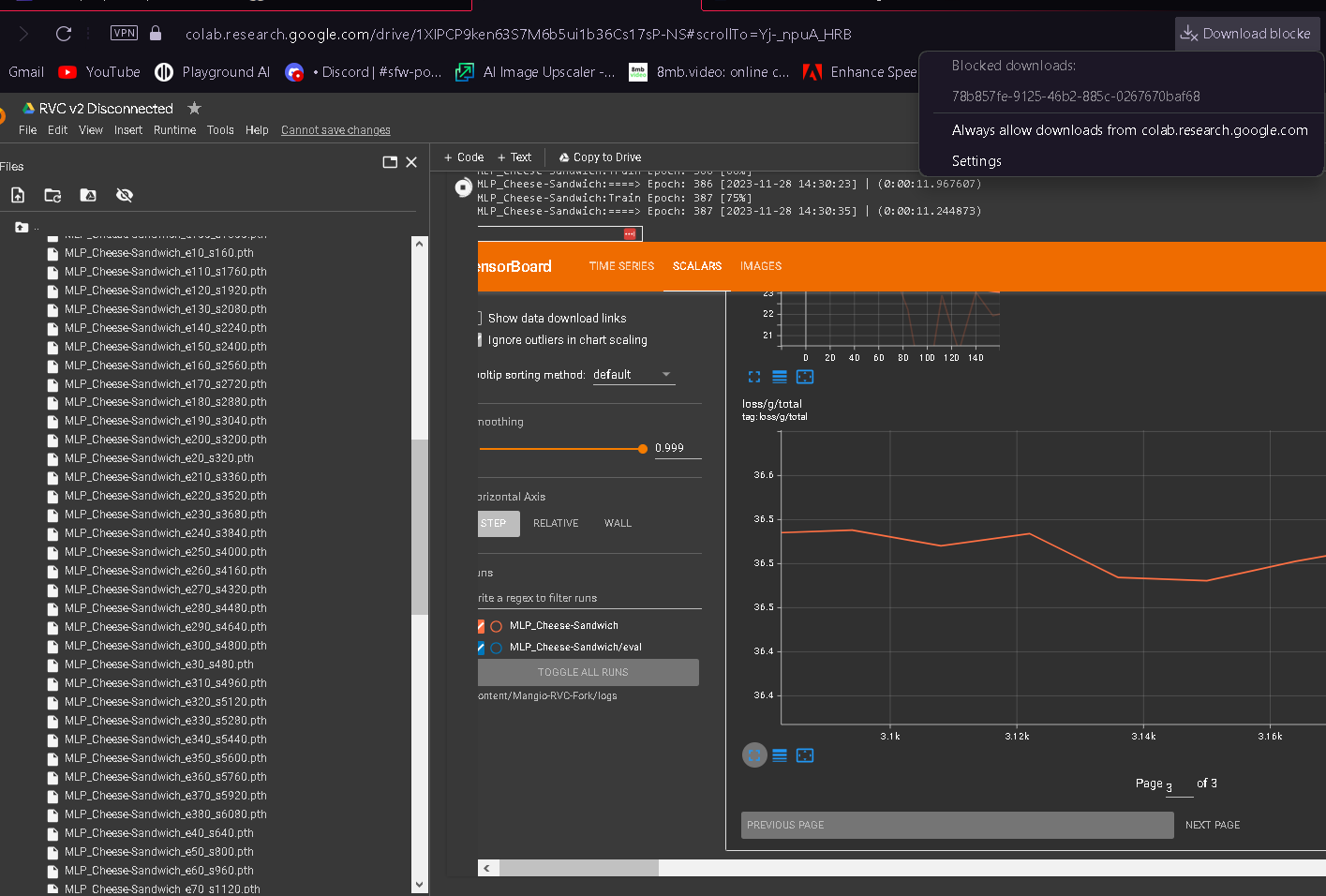Switch to IMAGES tab
Screen dimensions: 1326x896
[x=761, y=266]
